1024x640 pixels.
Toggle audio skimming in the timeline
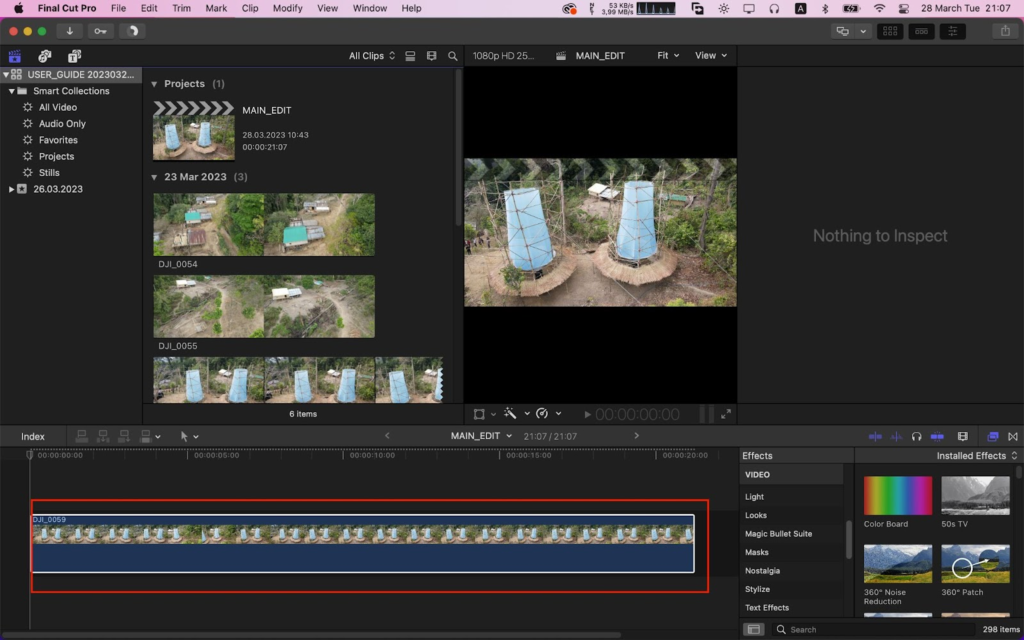[897, 436]
